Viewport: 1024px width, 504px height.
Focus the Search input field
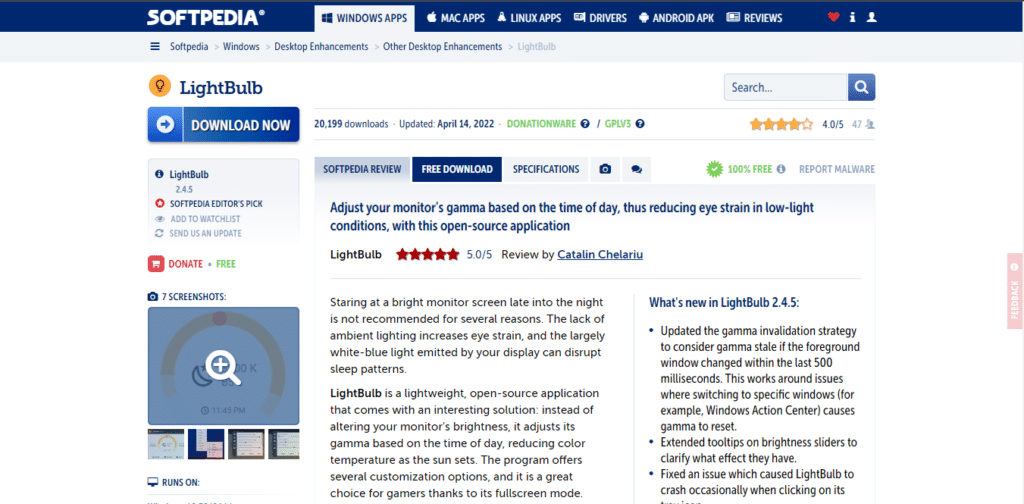pyautogui.click(x=786, y=88)
